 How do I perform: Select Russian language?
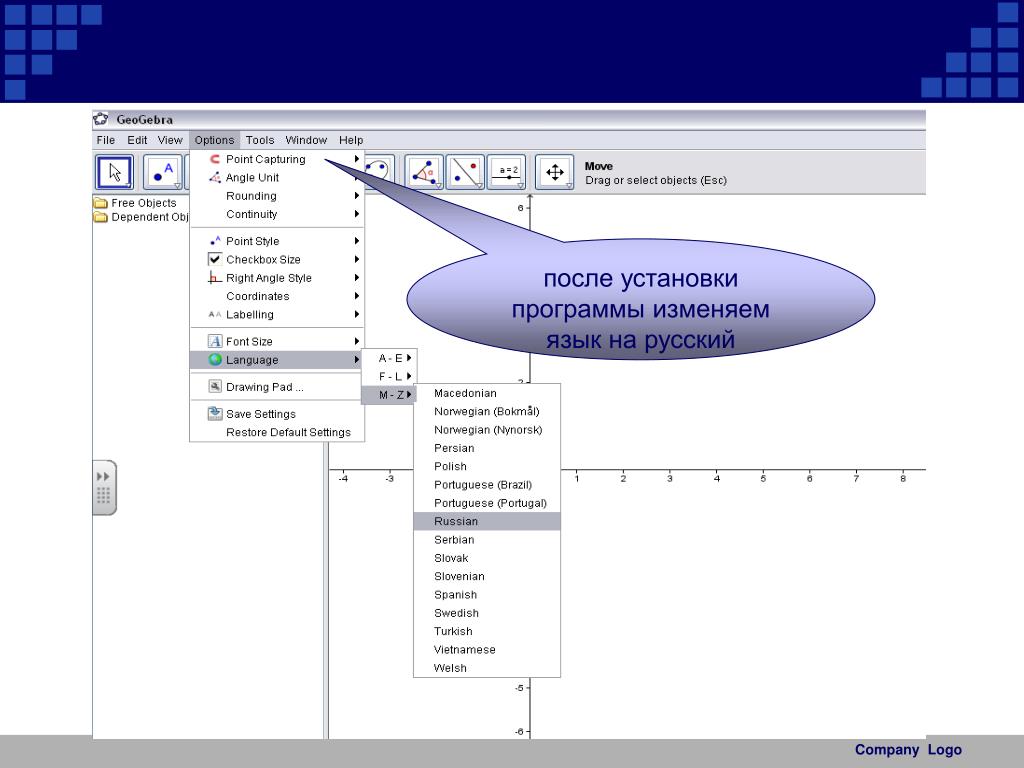(487, 521)
